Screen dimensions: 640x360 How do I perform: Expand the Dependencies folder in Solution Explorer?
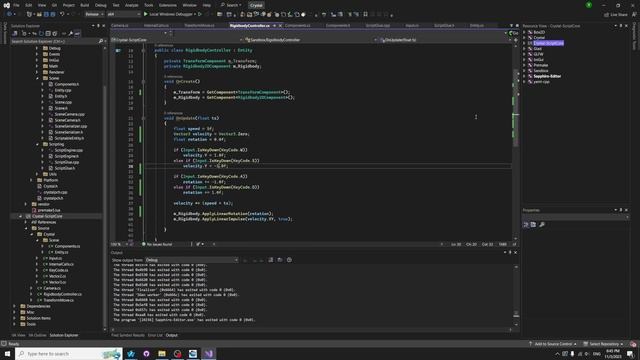[15, 306]
